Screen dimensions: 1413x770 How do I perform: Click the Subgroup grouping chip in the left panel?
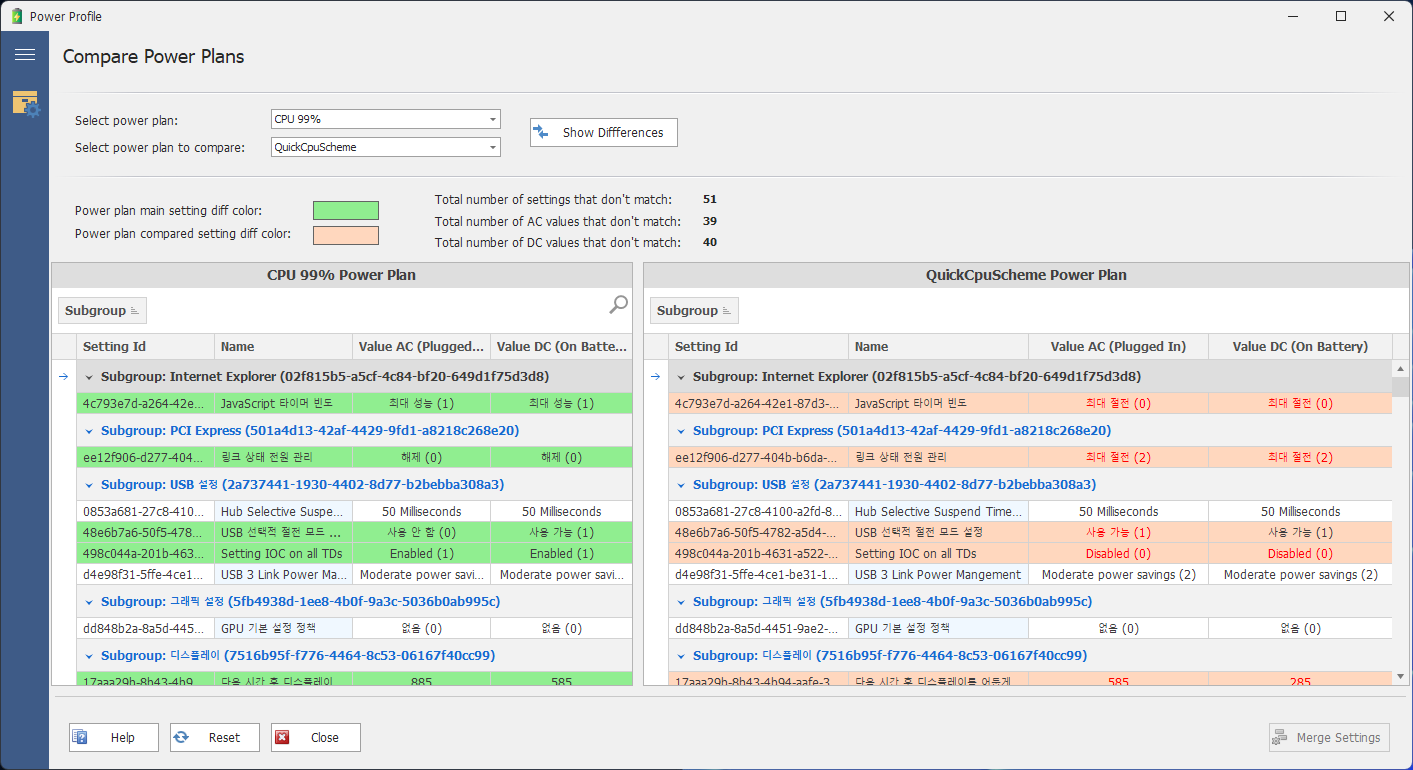point(102,311)
